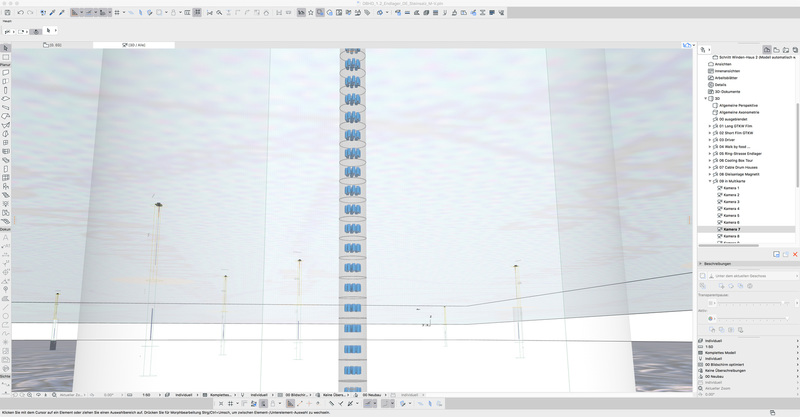Select the Marquee tool in the toolbox

(5, 57)
